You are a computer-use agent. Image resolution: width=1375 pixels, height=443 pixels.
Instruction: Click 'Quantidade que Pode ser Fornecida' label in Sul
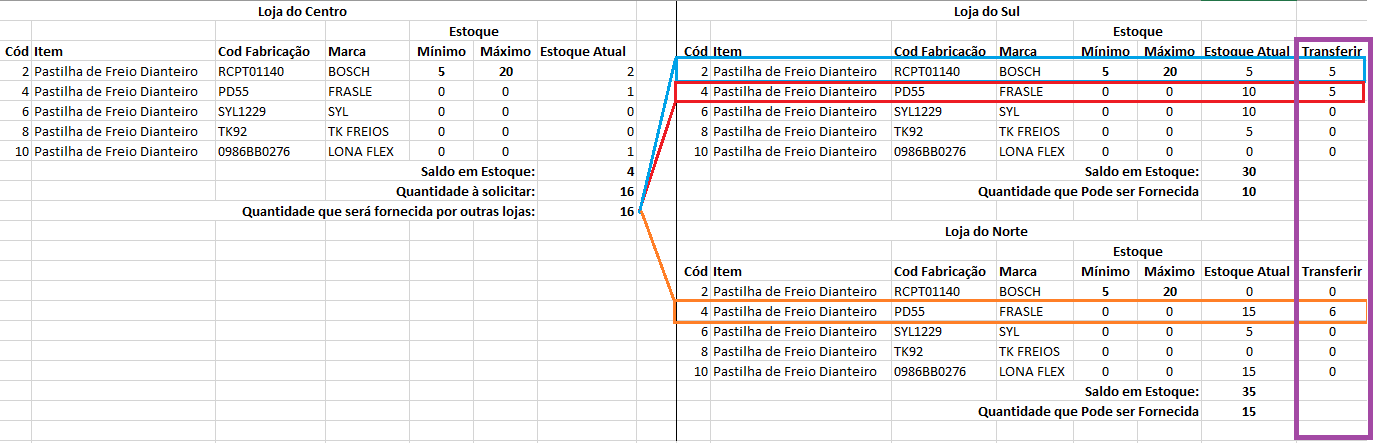coord(1088,191)
